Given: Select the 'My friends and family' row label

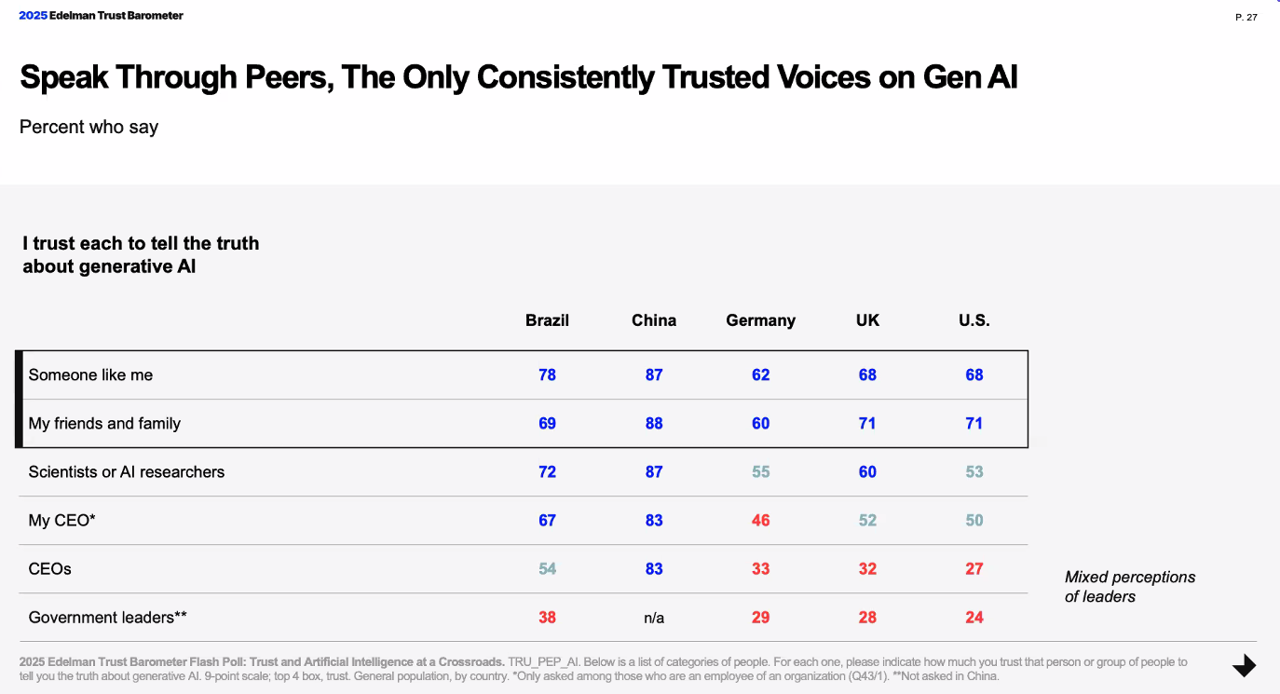Looking at the screenshot, I should 105,424.
